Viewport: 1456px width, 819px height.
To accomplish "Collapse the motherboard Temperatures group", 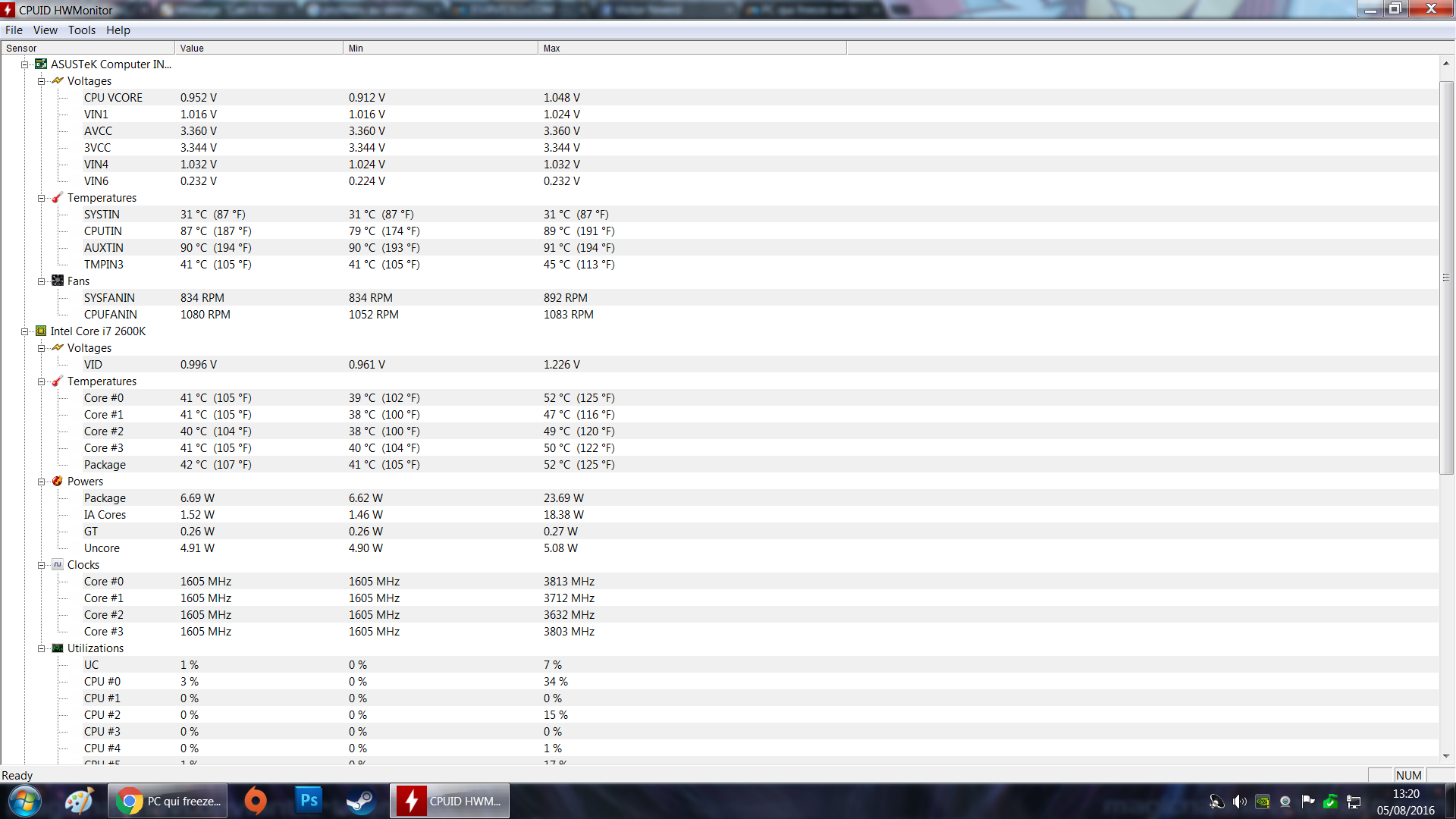I will pyautogui.click(x=42, y=198).
